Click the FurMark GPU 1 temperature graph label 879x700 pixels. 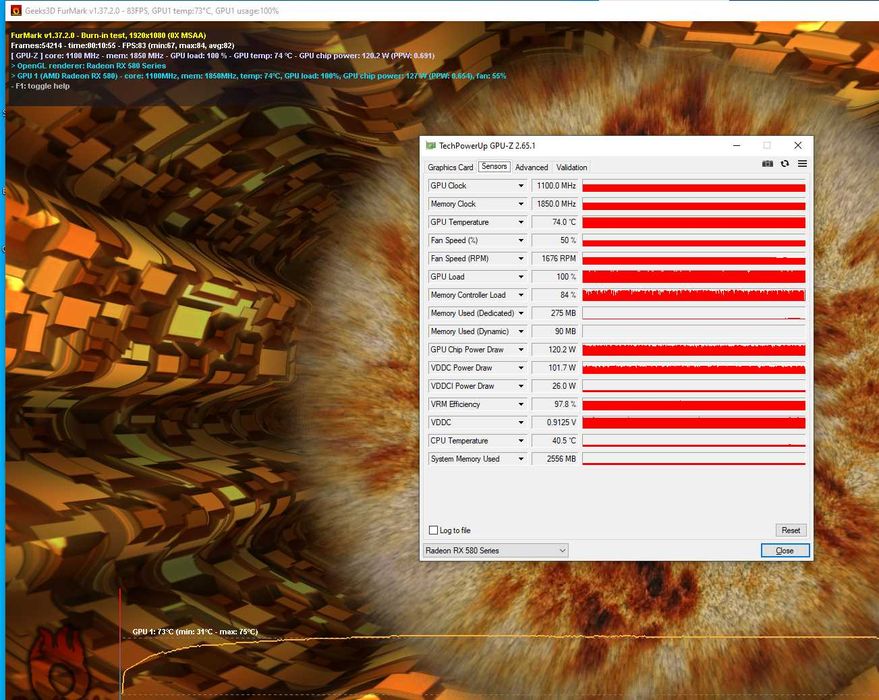(195, 632)
